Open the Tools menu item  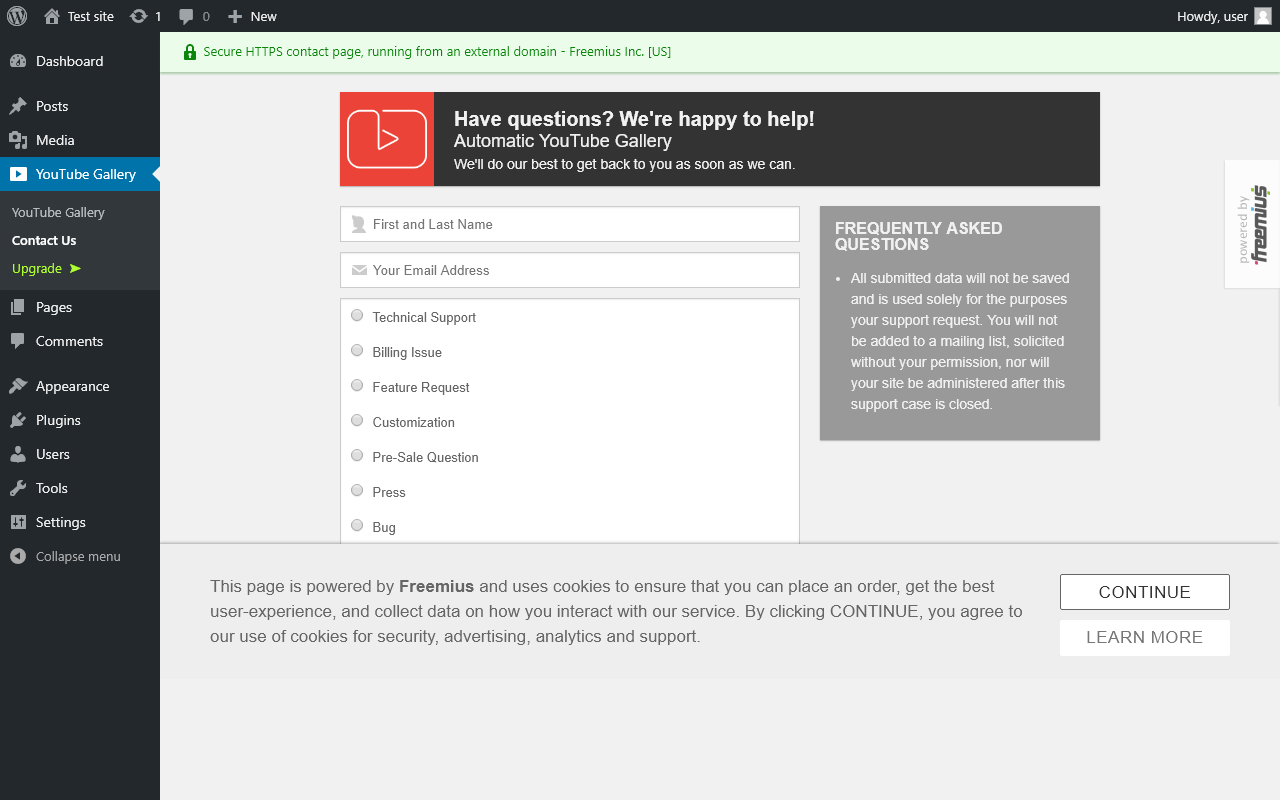pos(80,488)
